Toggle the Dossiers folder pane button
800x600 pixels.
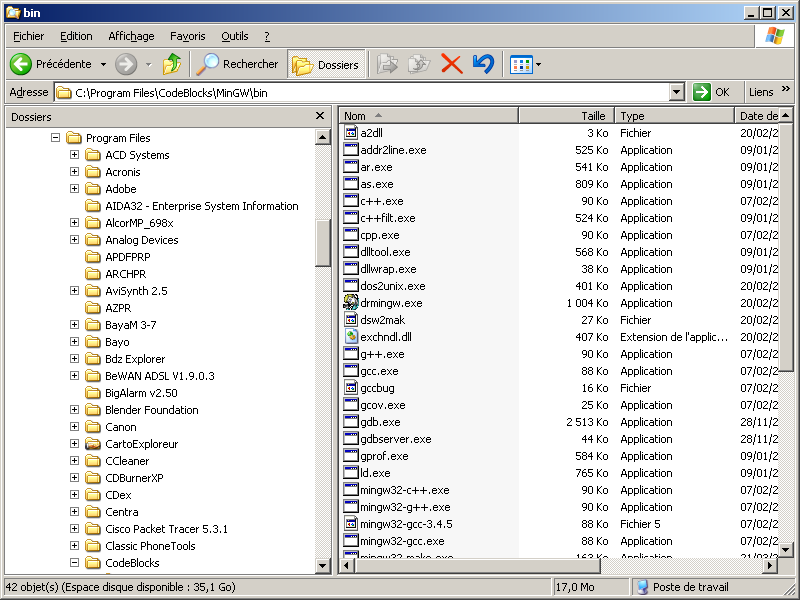click(326, 64)
